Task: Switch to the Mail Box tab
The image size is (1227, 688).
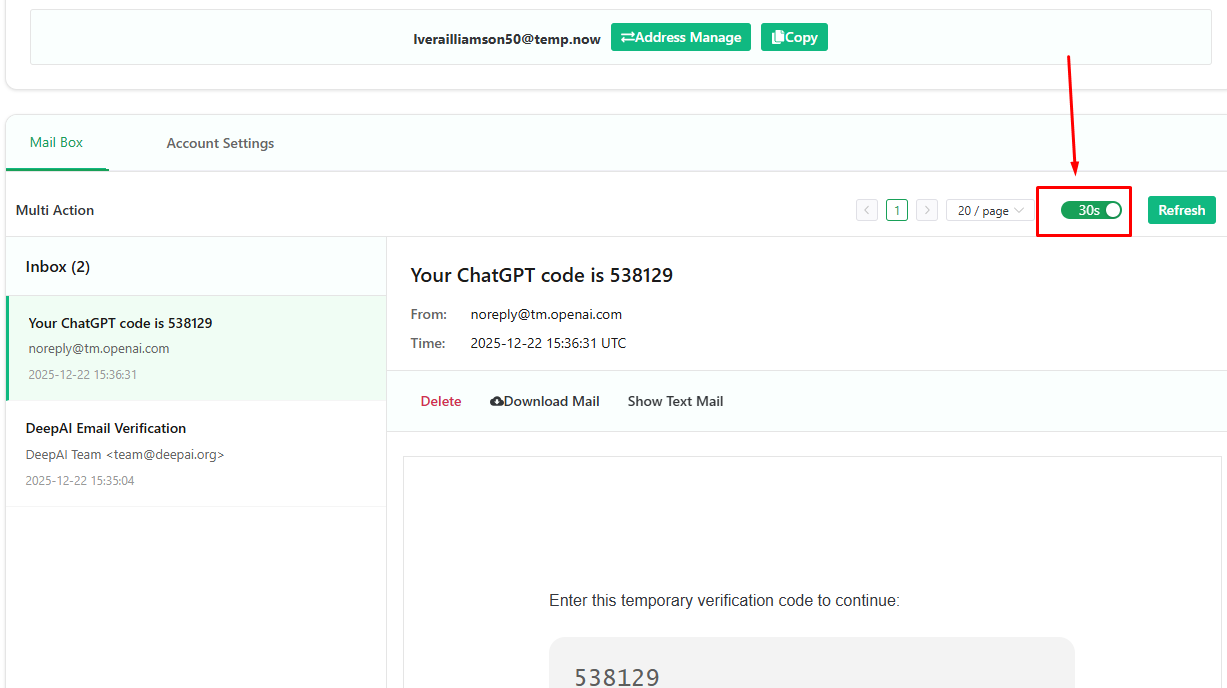Action: point(56,143)
